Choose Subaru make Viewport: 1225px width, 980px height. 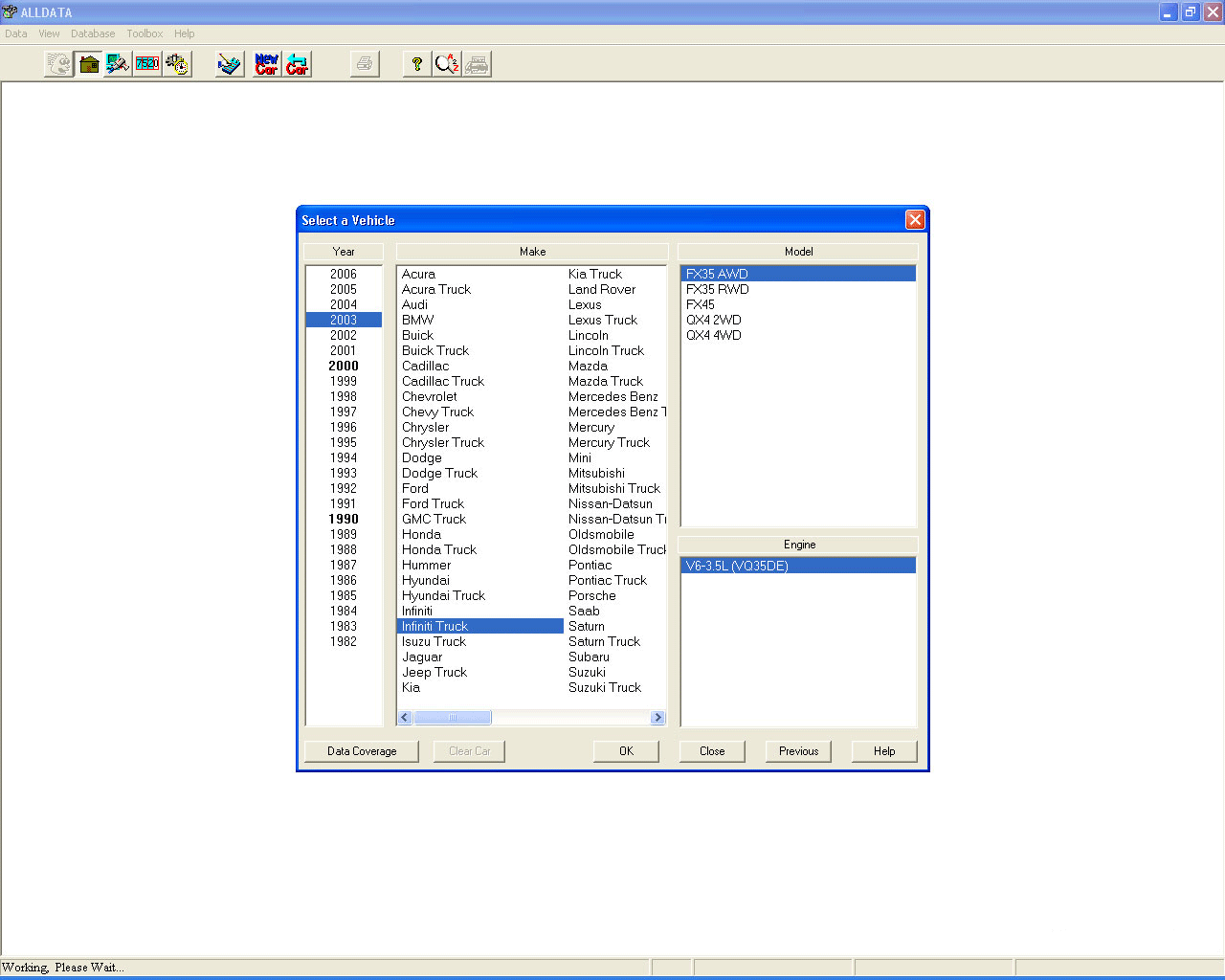pos(589,657)
